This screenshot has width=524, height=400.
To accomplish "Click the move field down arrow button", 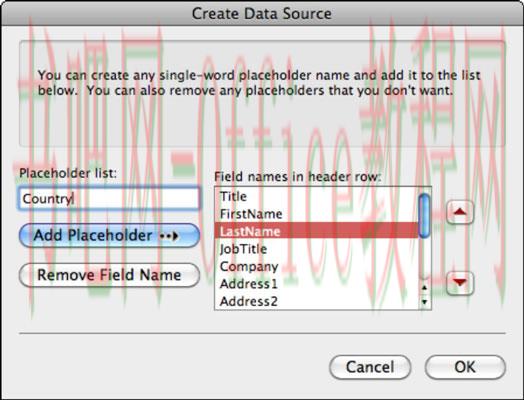I will tap(460, 283).
